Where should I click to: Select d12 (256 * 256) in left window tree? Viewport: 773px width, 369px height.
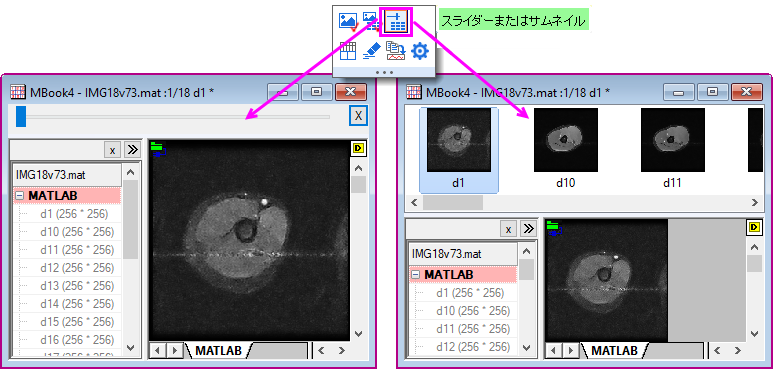pyautogui.click(x=77, y=268)
